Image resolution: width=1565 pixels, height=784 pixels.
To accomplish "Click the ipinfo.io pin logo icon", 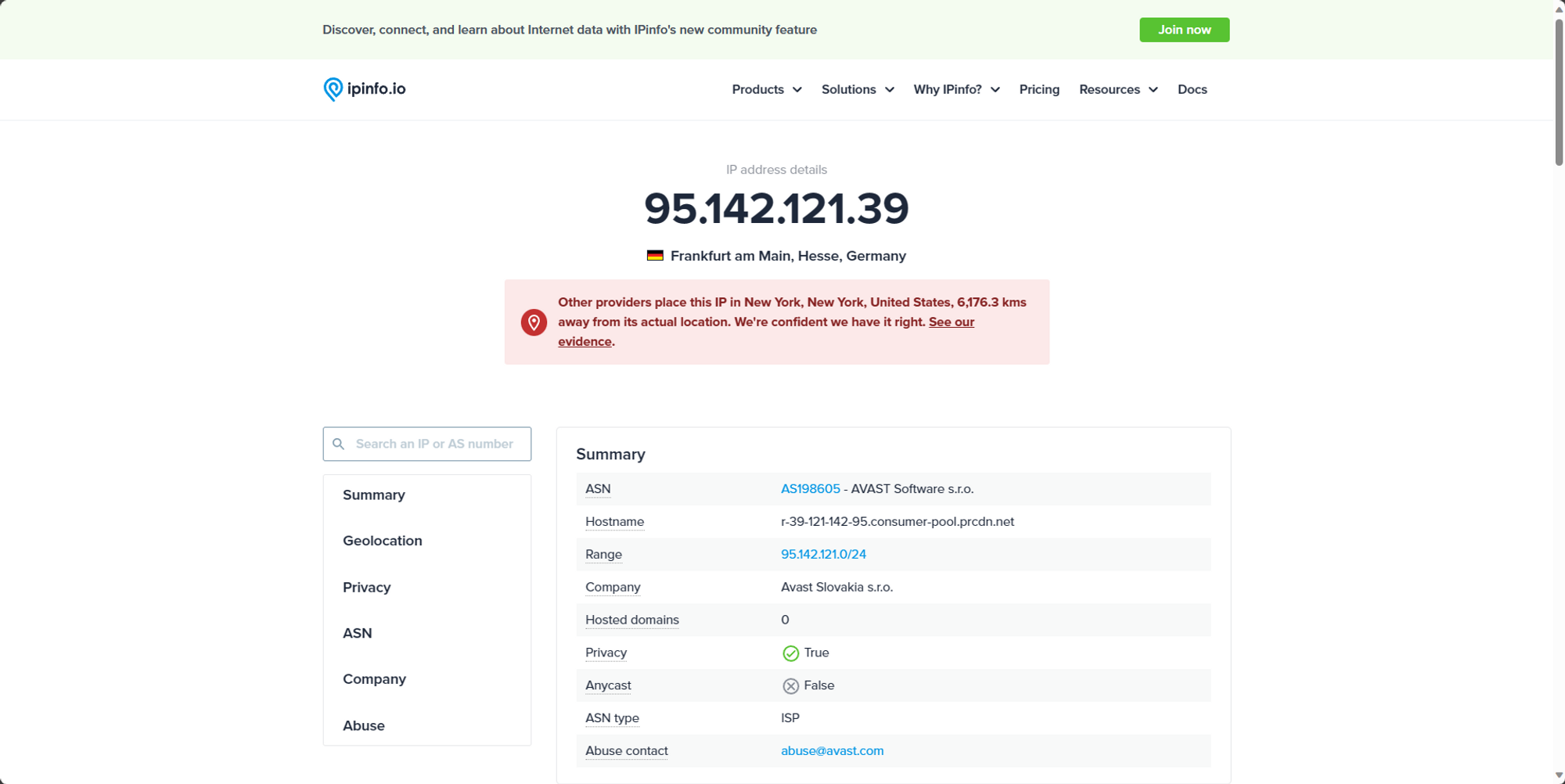I will 333,89.
